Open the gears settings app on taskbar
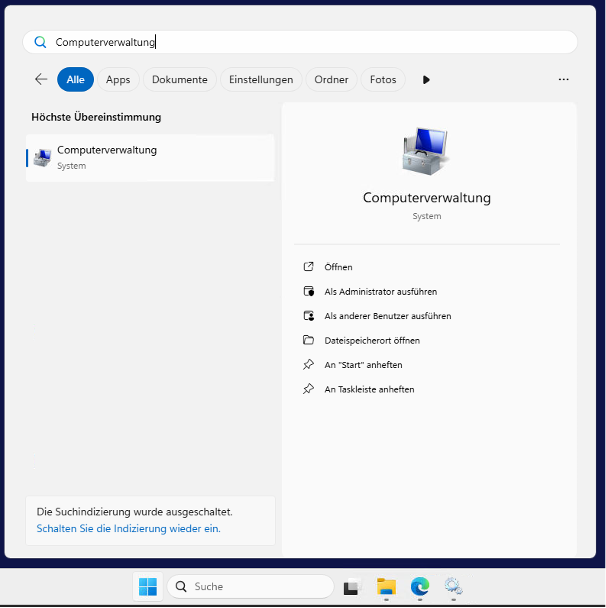Screen dimensions: 606x608 (453, 587)
